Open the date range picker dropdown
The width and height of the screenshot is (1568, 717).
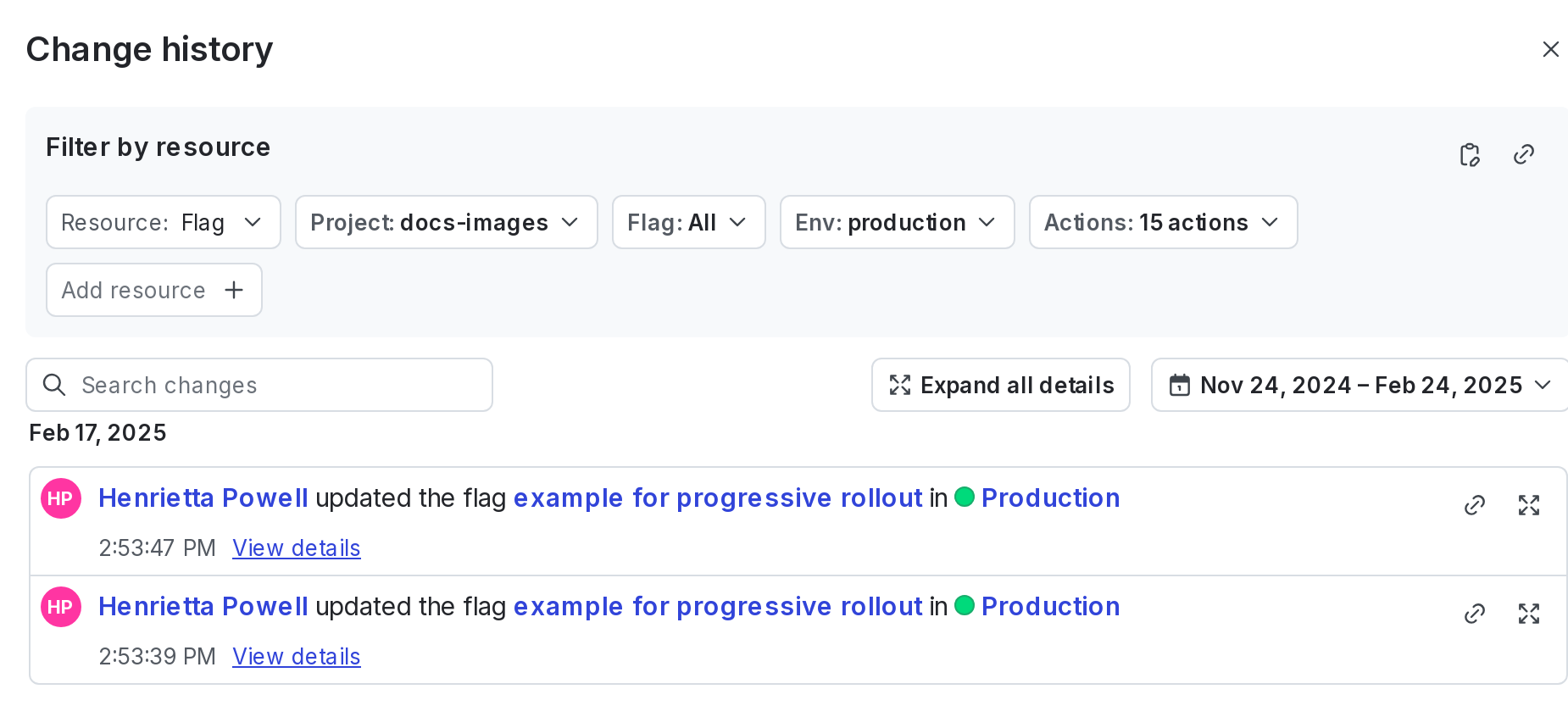click(x=1359, y=385)
